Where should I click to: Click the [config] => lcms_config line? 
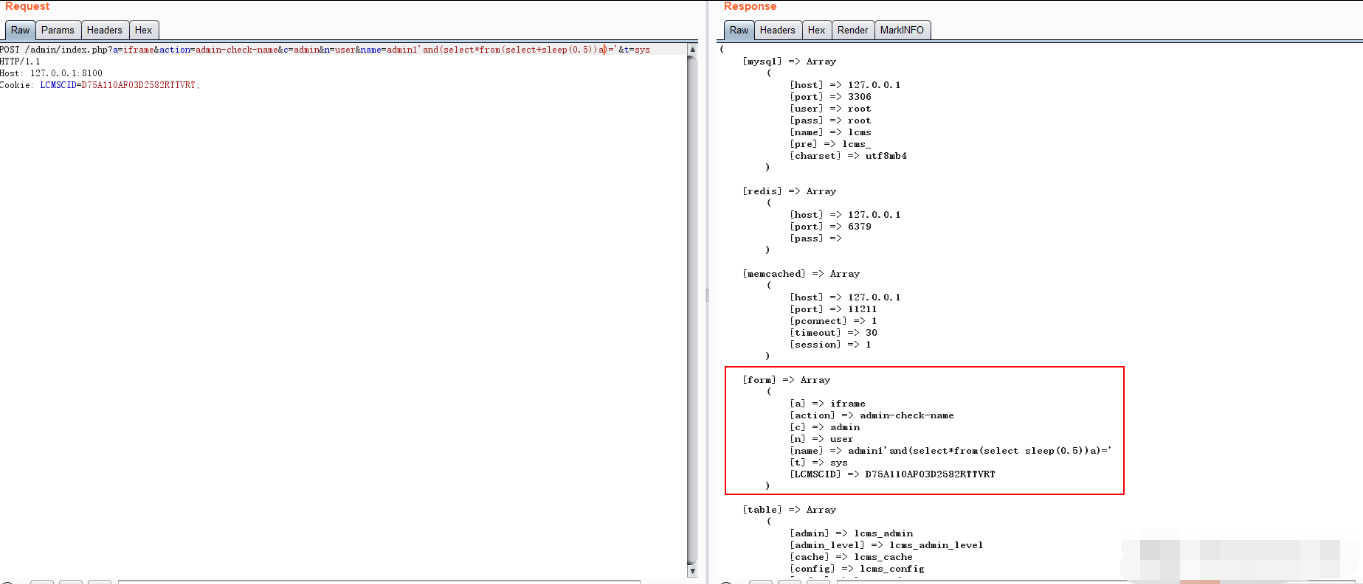[x=857, y=569]
